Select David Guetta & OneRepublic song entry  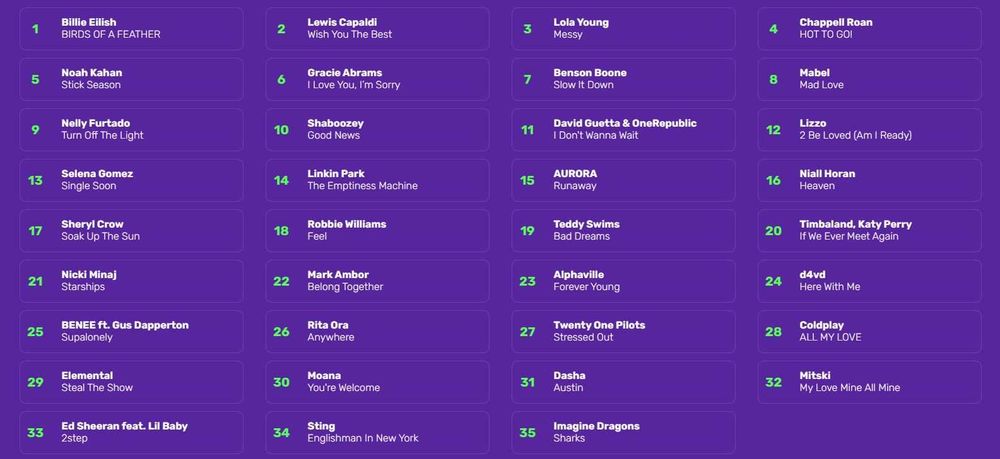point(623,130)
